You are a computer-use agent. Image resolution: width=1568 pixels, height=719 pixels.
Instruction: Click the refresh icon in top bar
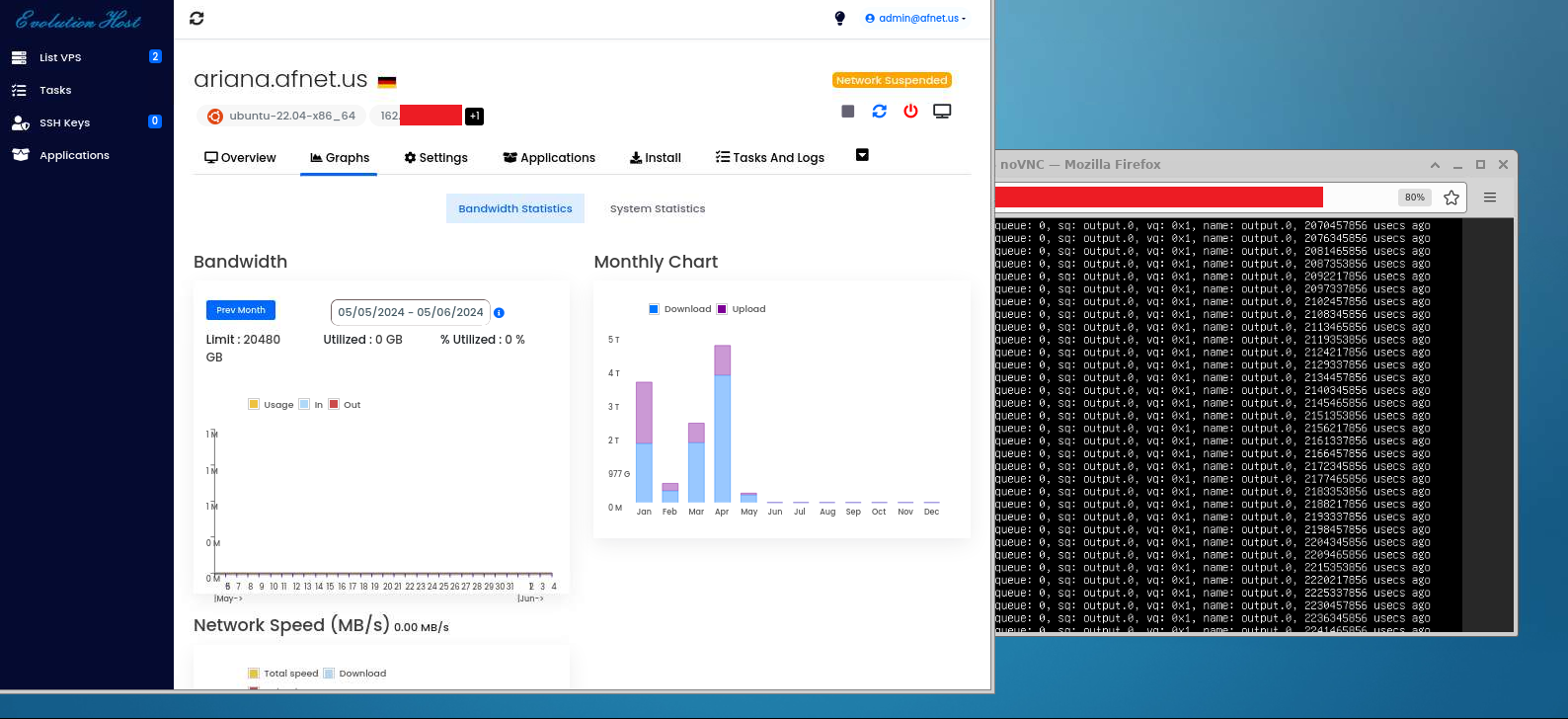tap(196, 18)
